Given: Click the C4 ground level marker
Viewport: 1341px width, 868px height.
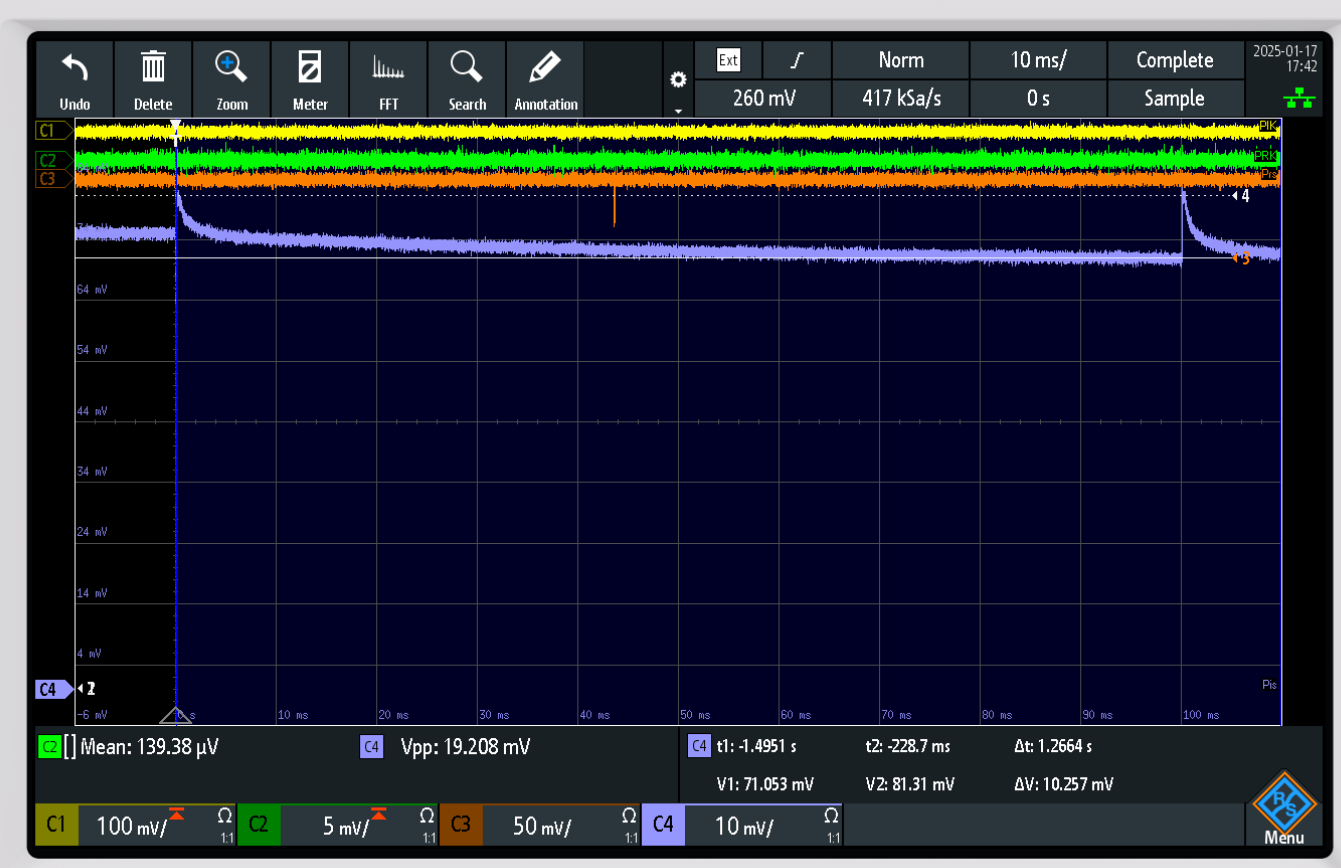Looking at the screenshot, I should tap(50, 689).
